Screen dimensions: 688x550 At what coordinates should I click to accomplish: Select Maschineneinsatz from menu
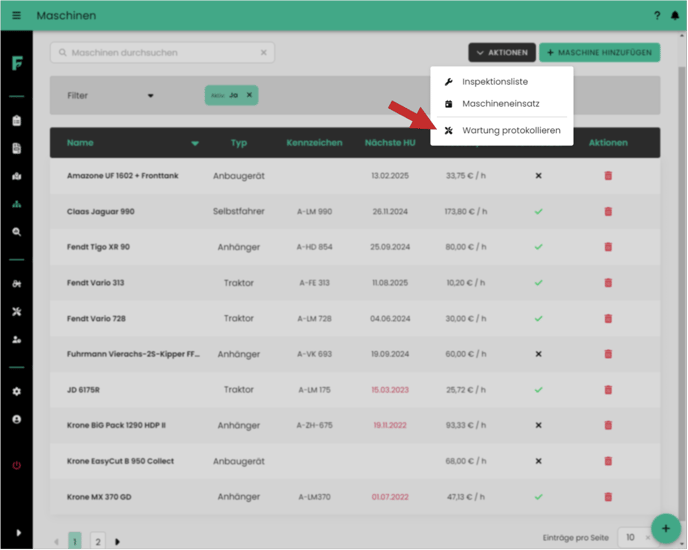point(502,104)
